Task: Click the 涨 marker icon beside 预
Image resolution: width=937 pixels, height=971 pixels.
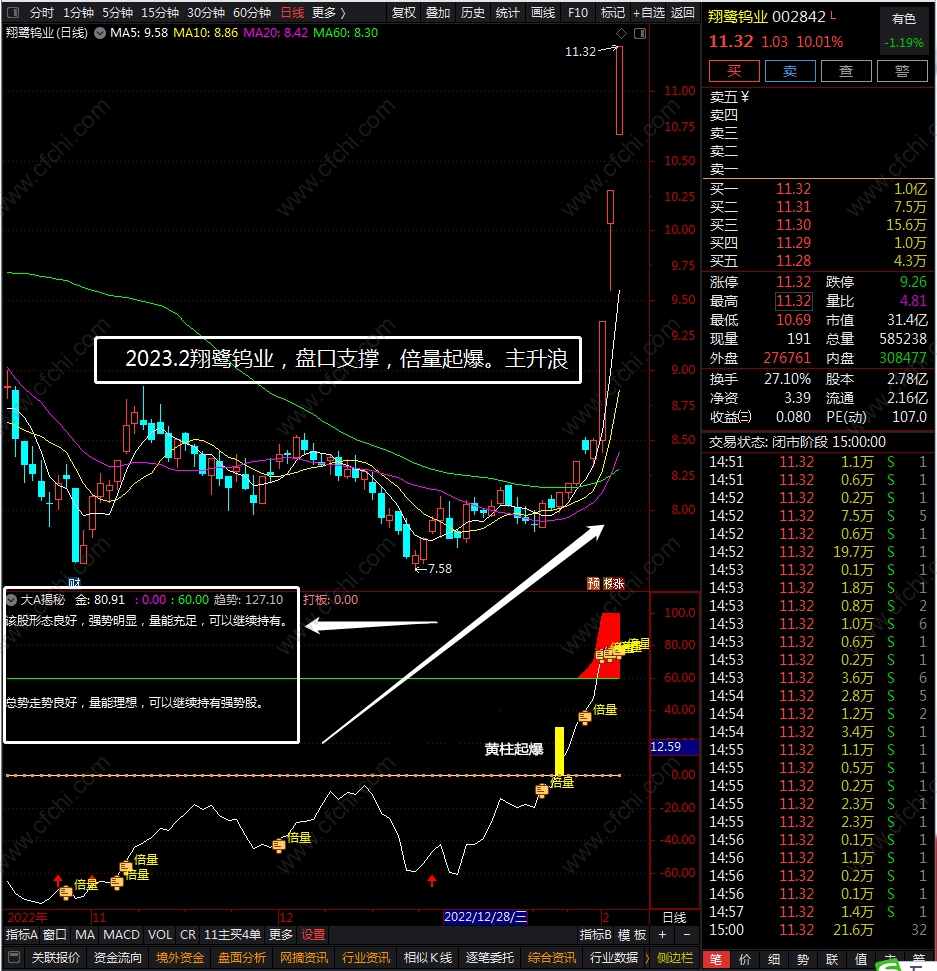Action: (618, 583)
